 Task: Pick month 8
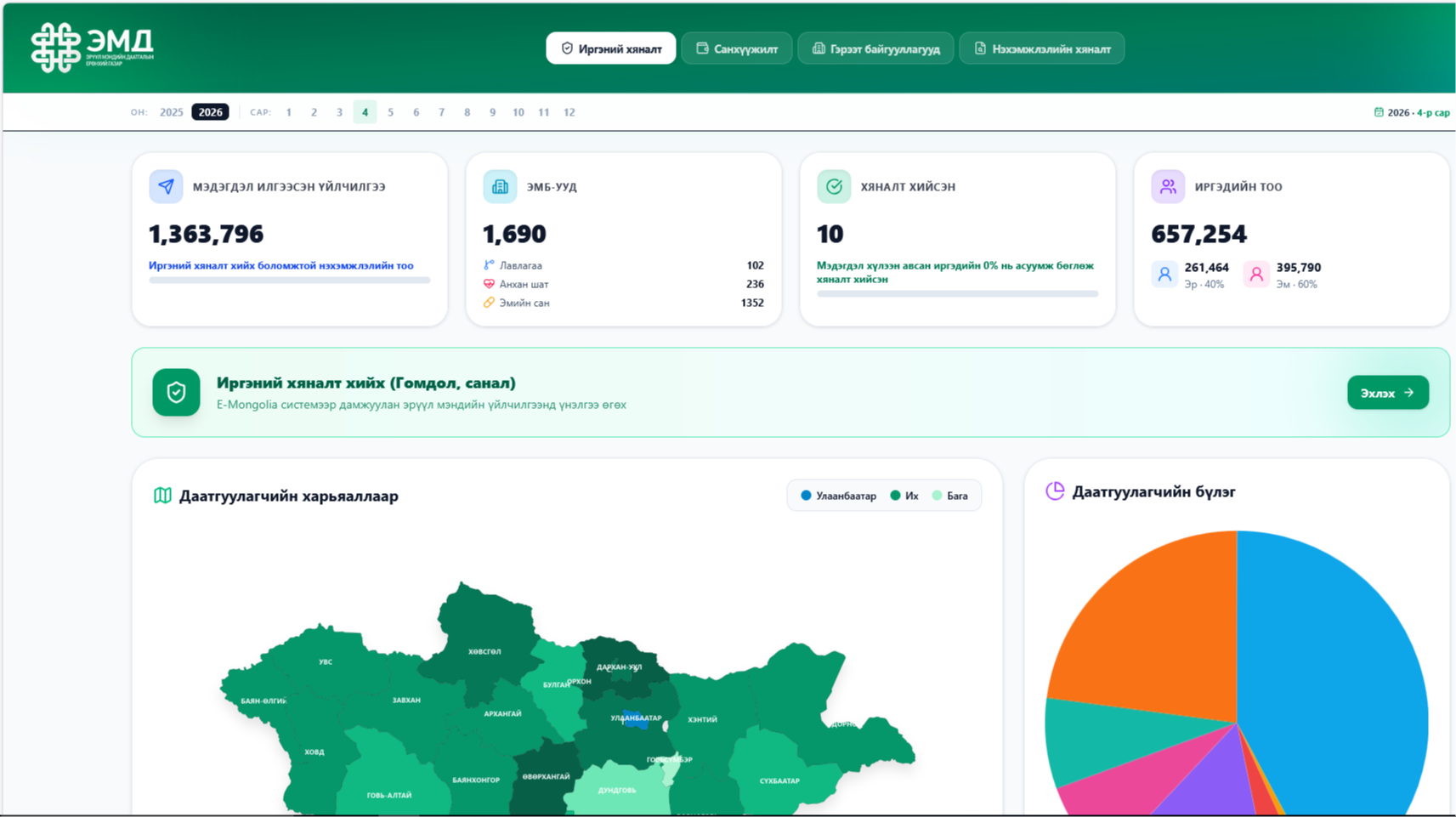click(x=467, y=112)
